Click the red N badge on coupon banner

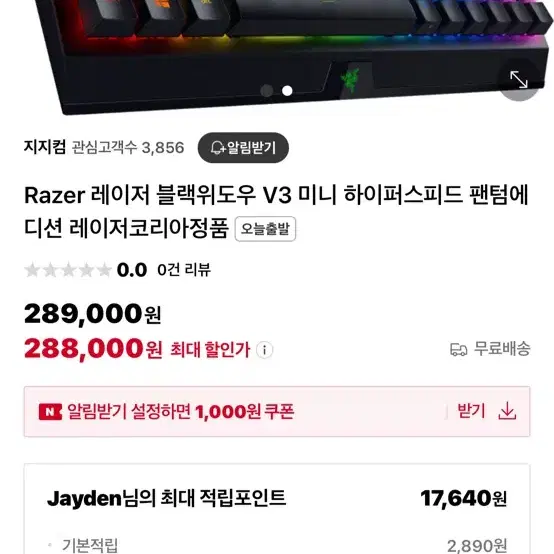tap(50, 412)
